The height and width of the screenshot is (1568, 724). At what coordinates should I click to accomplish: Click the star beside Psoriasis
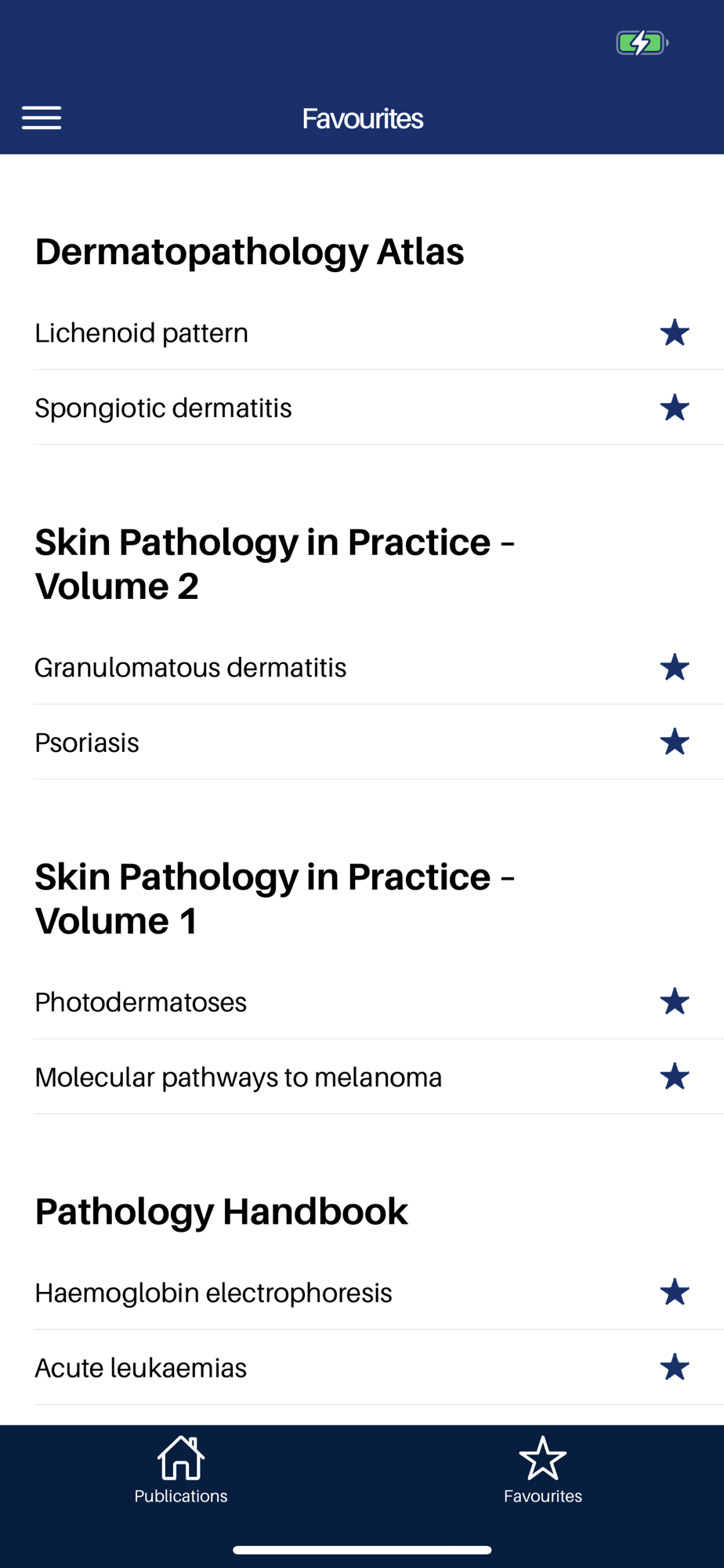click(x=674, y=742)
